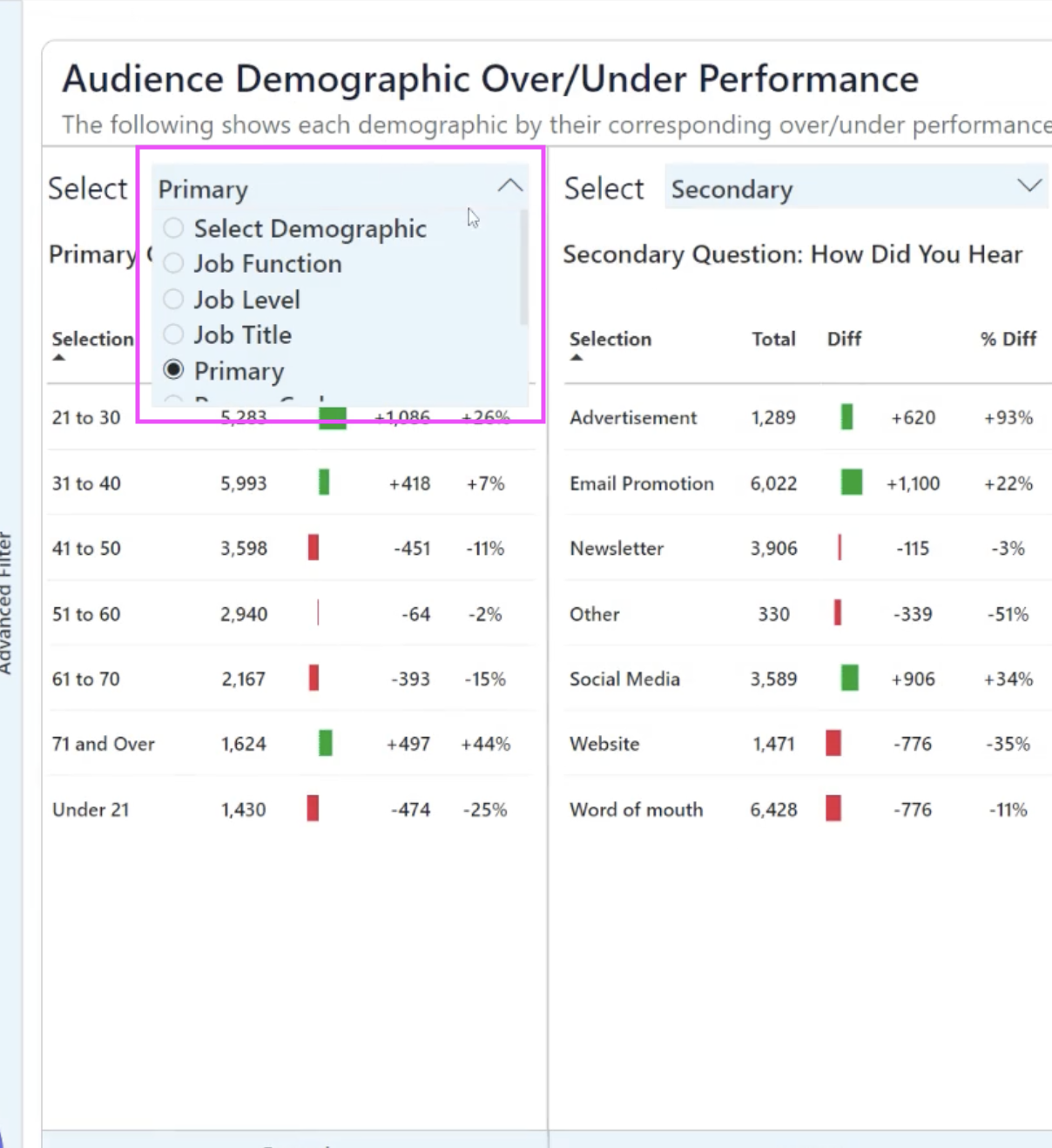This screenshot has width=1052, height=1148.
Task: Choose the Job Level radio option
Action: click(174, 300)
